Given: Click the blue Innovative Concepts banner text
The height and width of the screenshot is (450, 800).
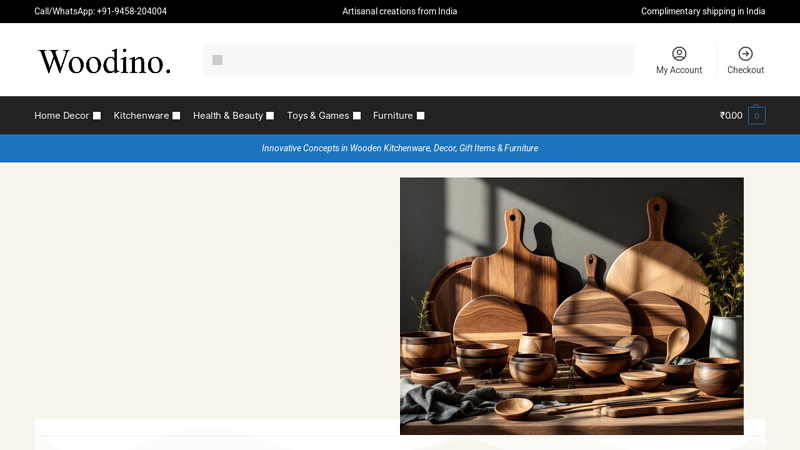Looking at the screenshot, I should 400,148.
